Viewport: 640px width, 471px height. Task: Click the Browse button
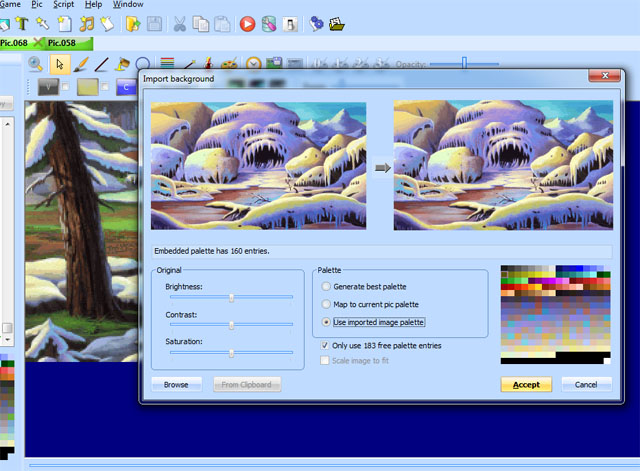point(176,384)
